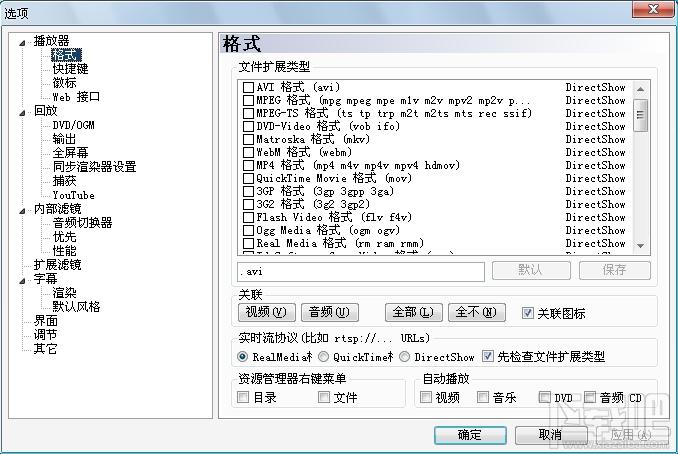This screenshot has height=454, width=678.
Task: Click the .avi extension text field
Action: point(361,271)
